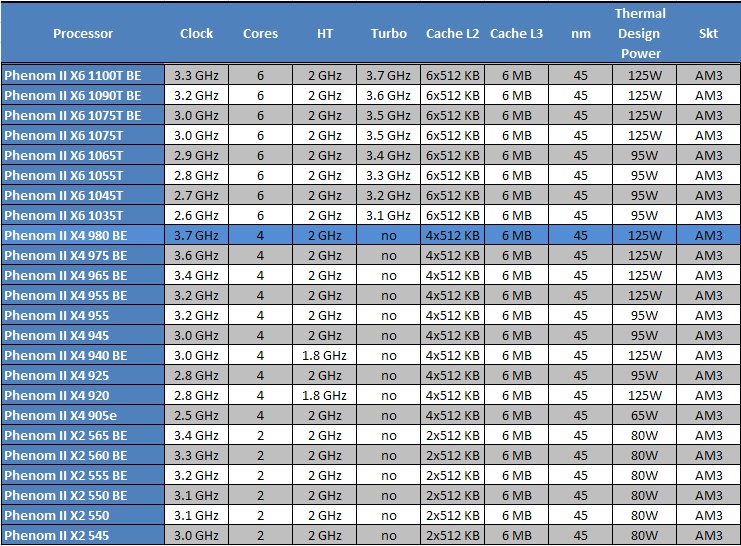Click the Phenom II X2 565 BE processor cell
This screenshot has width=741, height=546.
[83, 435]
